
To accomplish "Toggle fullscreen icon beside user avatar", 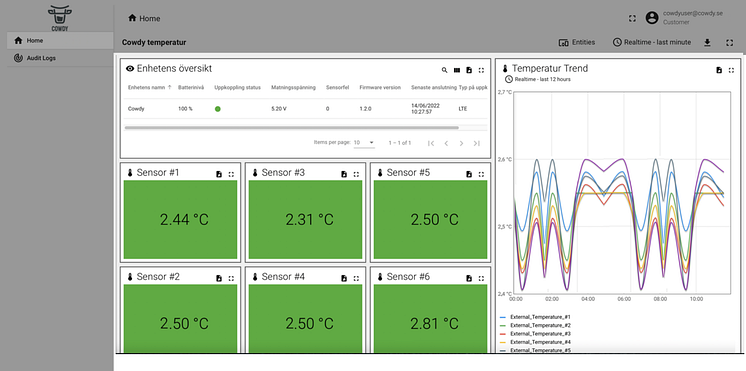I will point(632,19).
